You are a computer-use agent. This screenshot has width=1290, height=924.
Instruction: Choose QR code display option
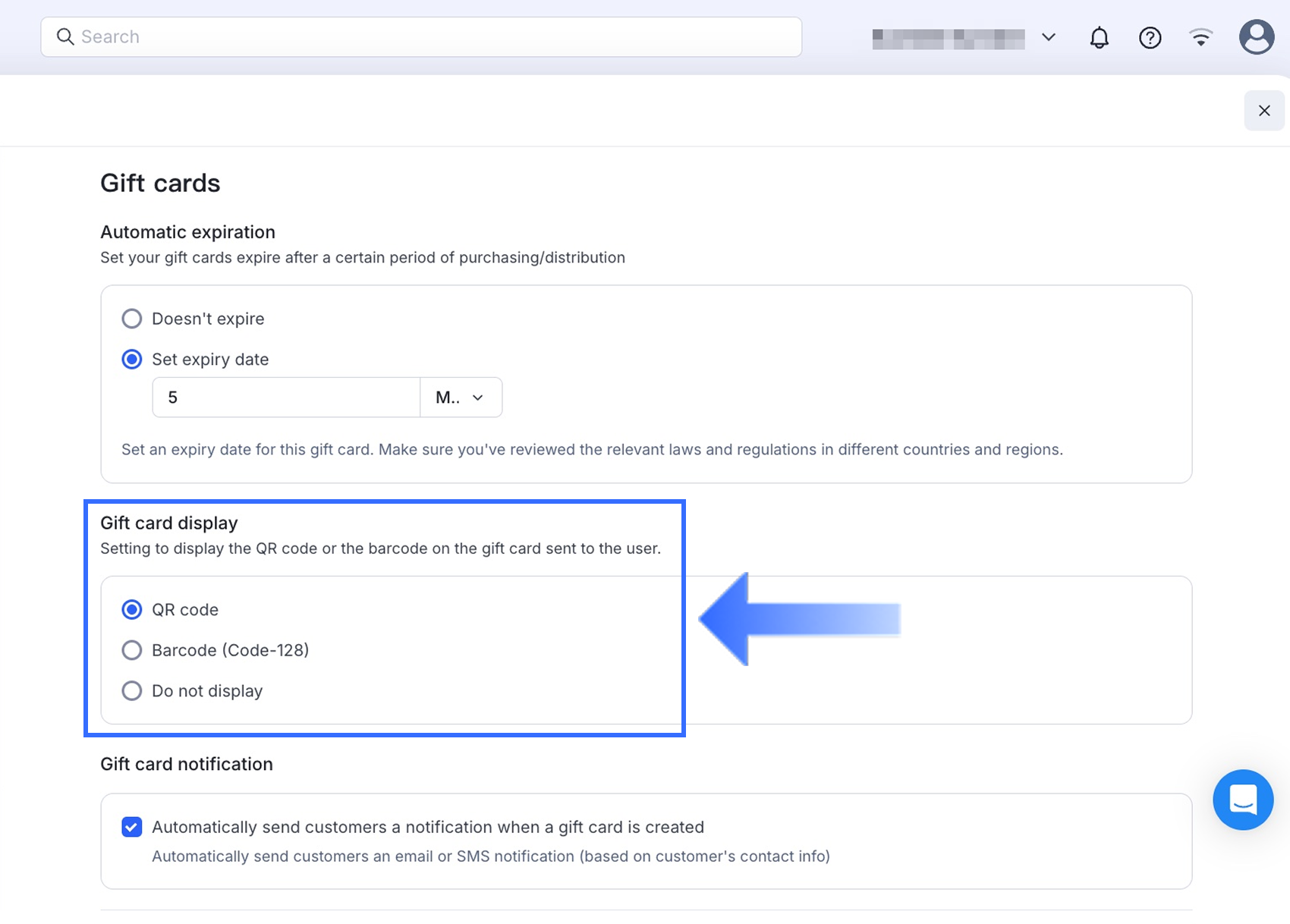coord(132,610)
